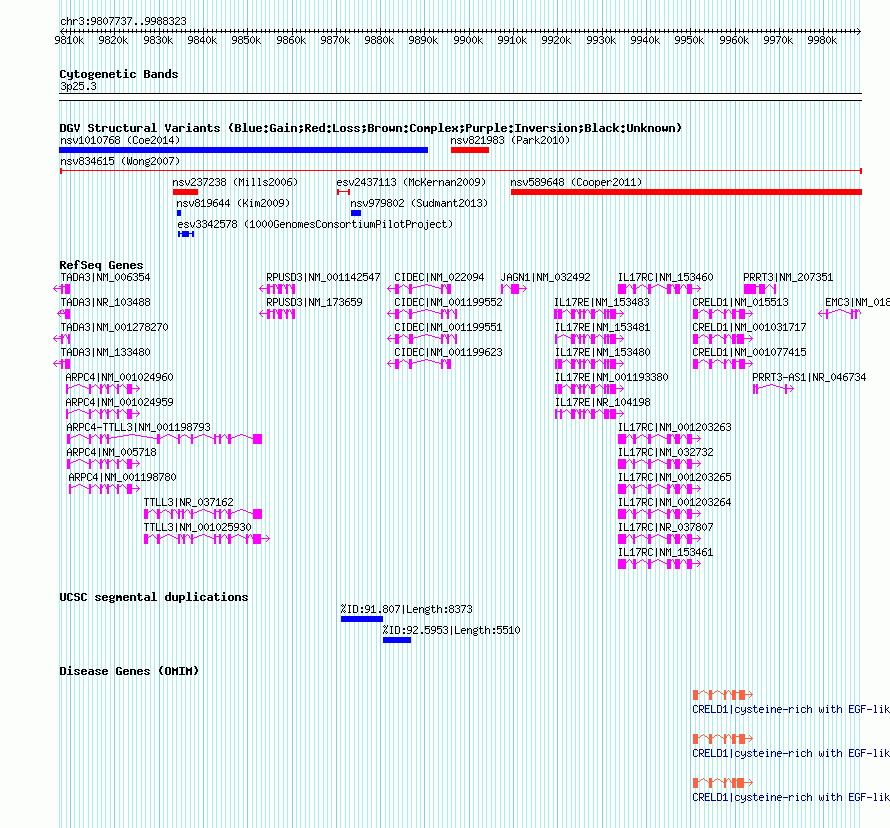Select transcript label TADA3|NR_103488
Viewport: 890px width, 828px height.
point(105,302)
